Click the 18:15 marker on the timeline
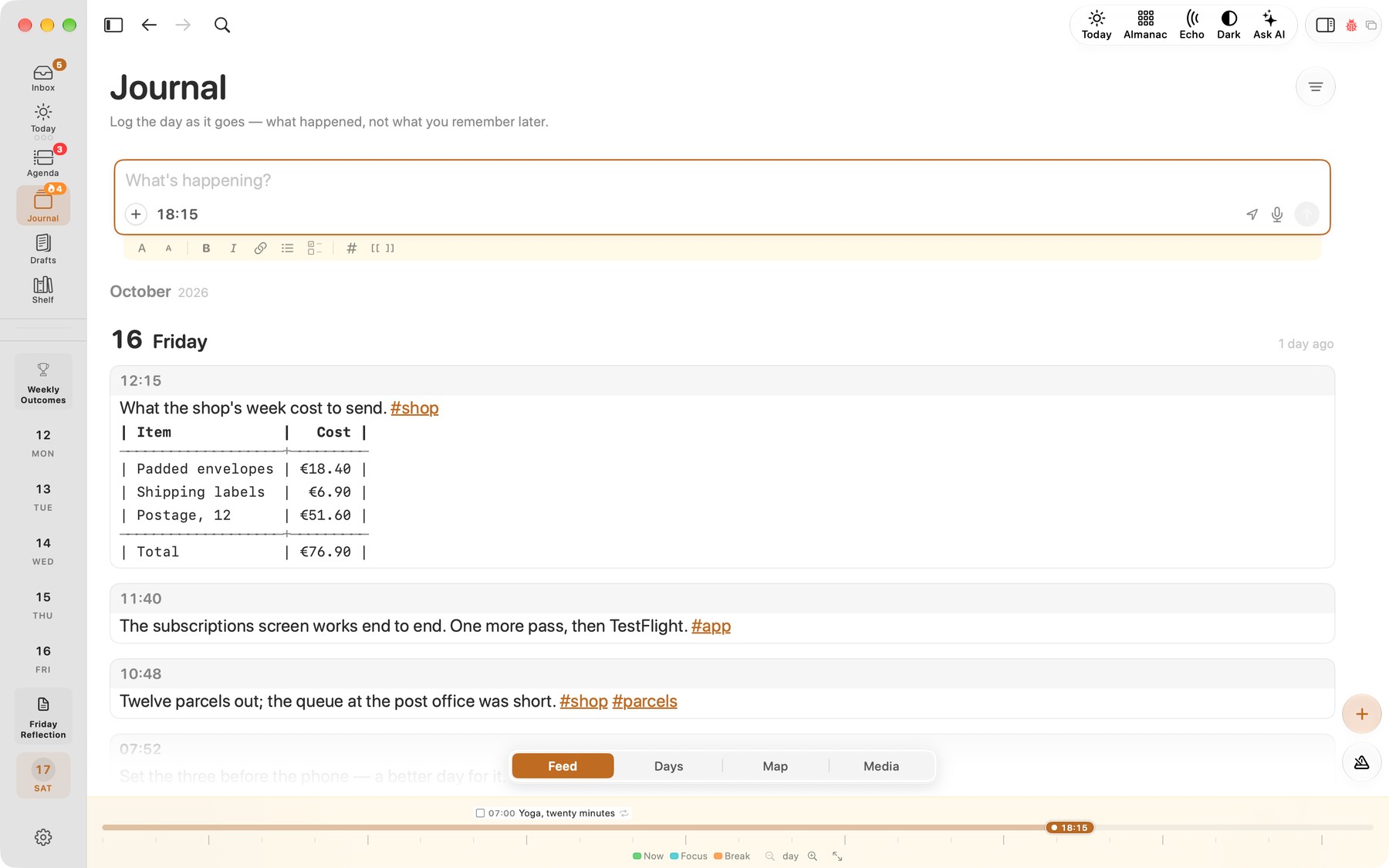 (x=1070, y=828)
